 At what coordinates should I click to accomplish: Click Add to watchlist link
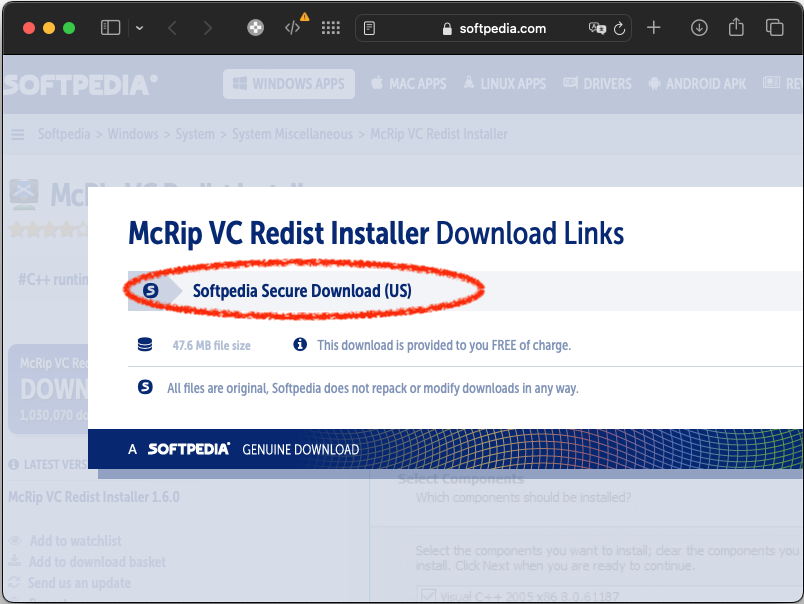click(75, 541)
